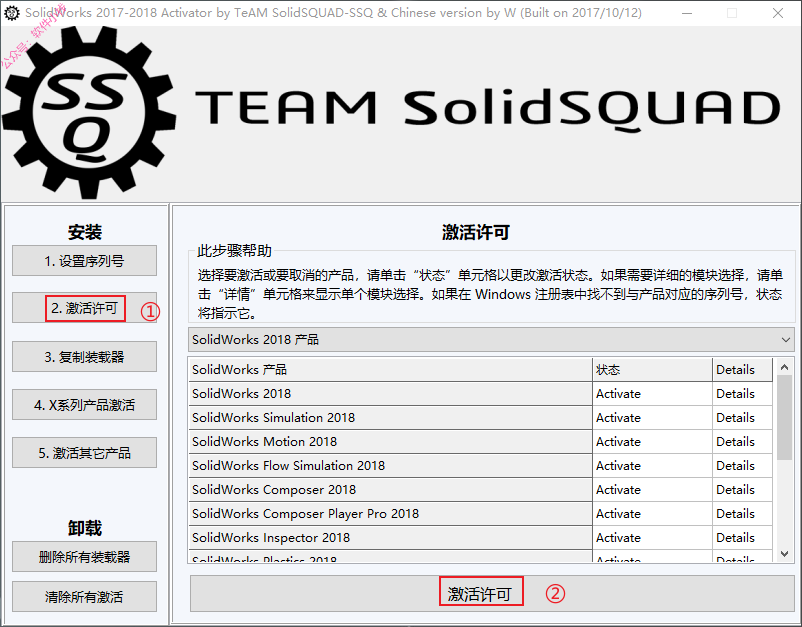The image size is (802, 627).
Task: Select SolidWorks Flow Simulation 2018 product name
Action: tap(390, 466)
